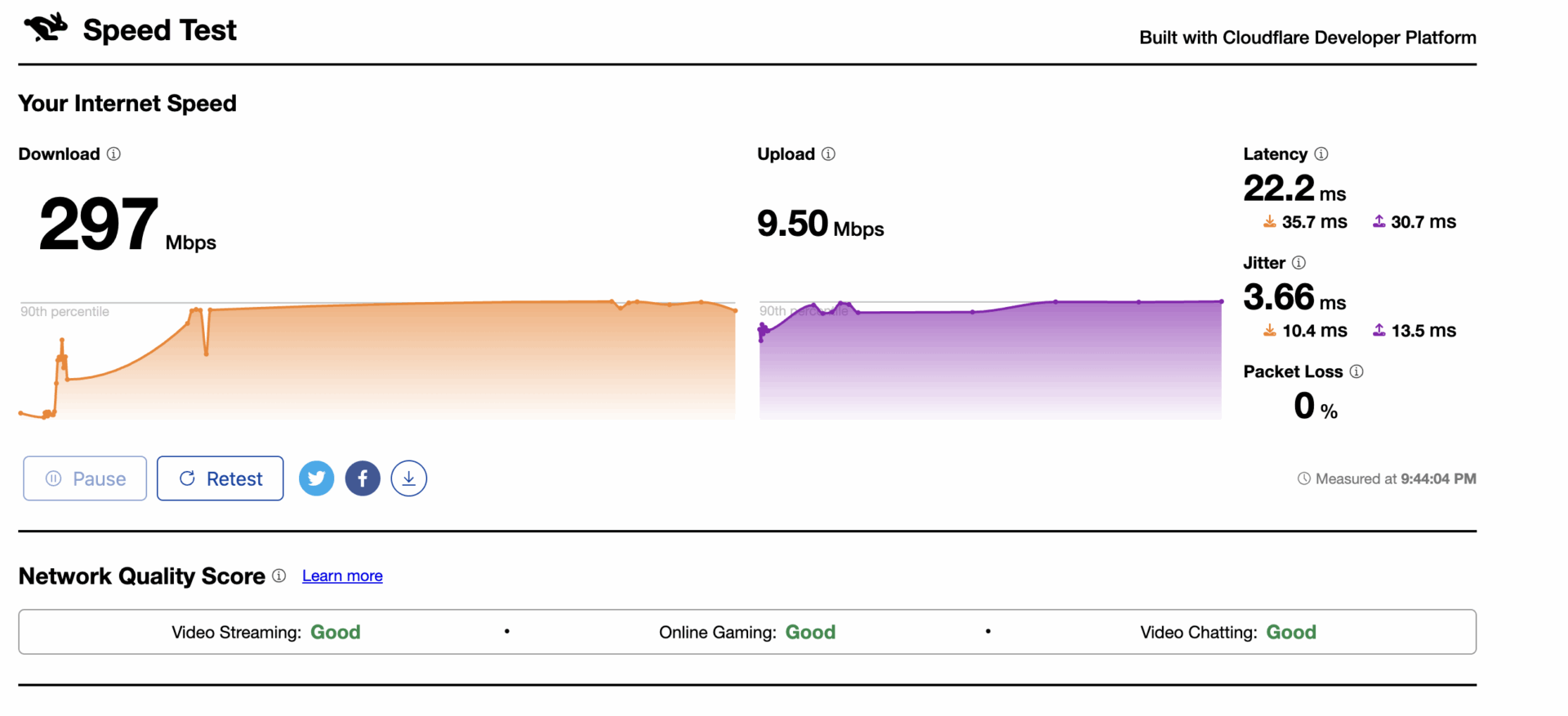Share results on Twitter

[x=316, y=478]
